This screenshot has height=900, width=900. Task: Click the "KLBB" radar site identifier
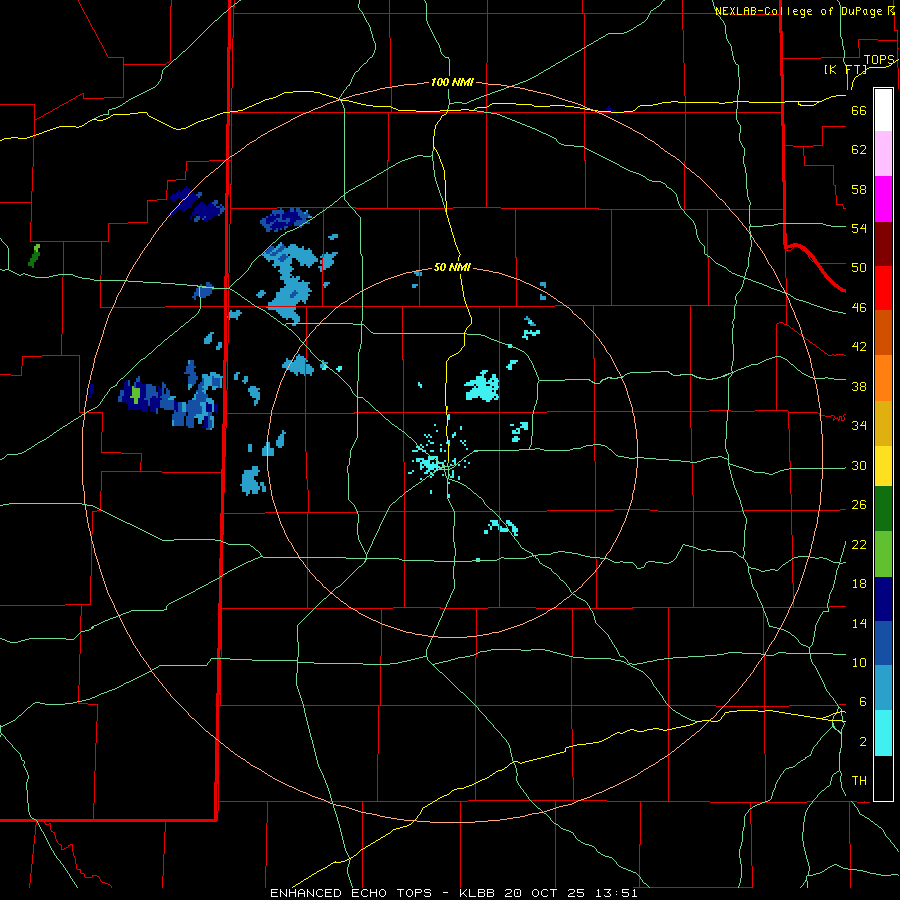(x=479, y=893)
